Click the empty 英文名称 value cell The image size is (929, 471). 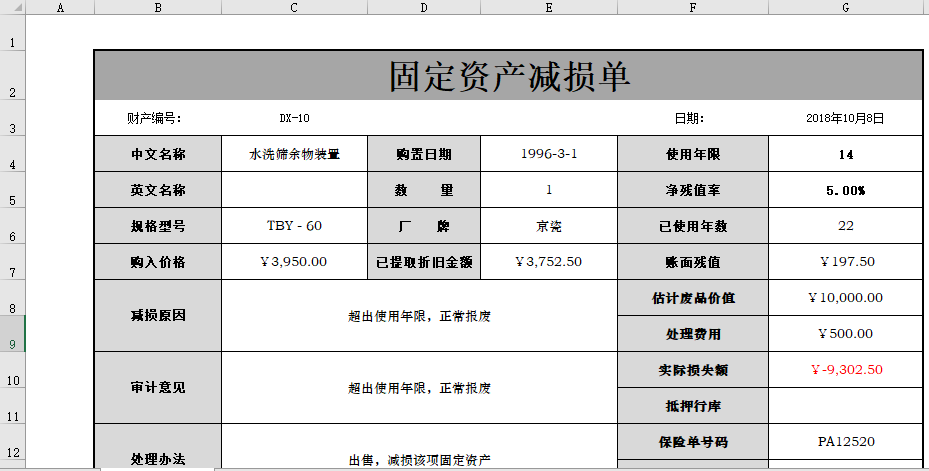(x=294, y=190)
